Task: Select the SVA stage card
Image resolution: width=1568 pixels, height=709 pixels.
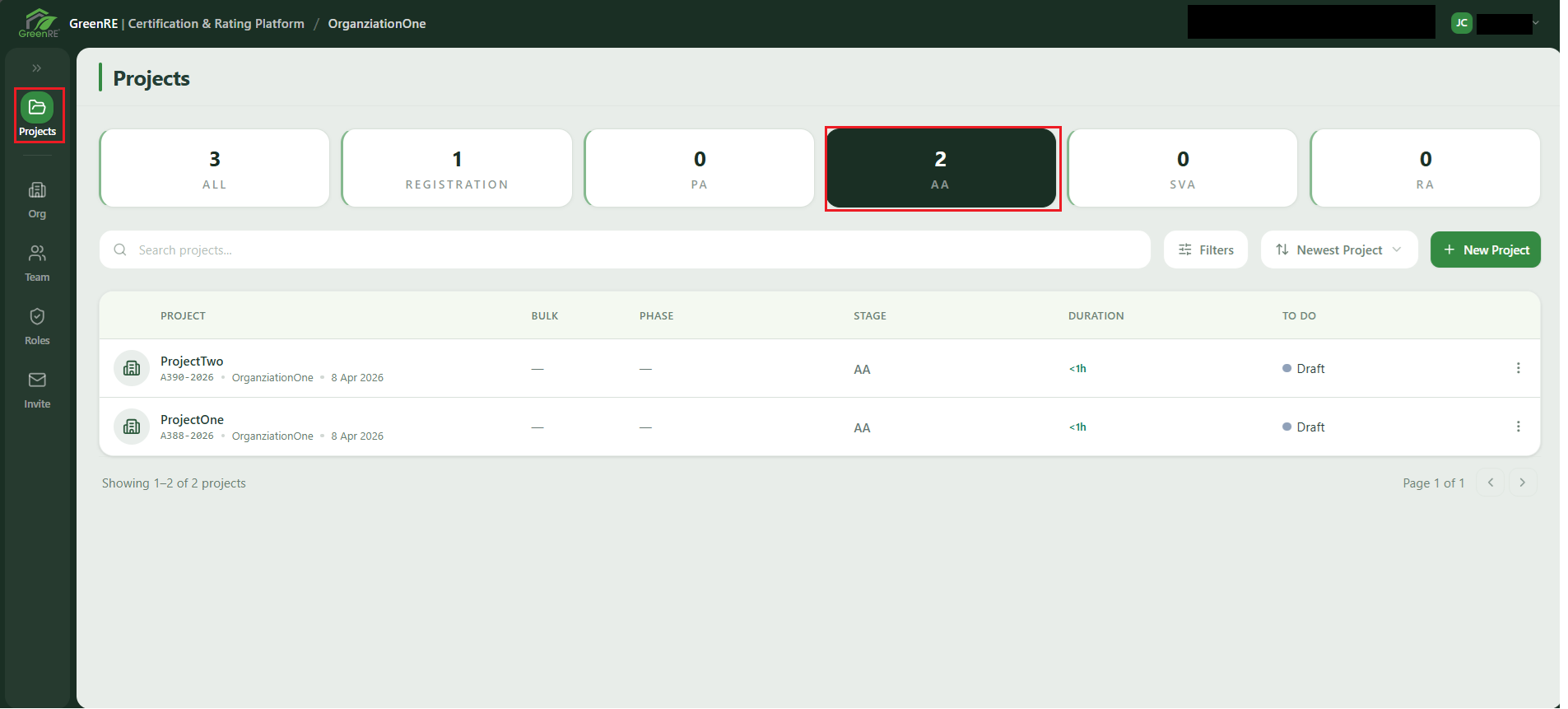Action: 1183,168
